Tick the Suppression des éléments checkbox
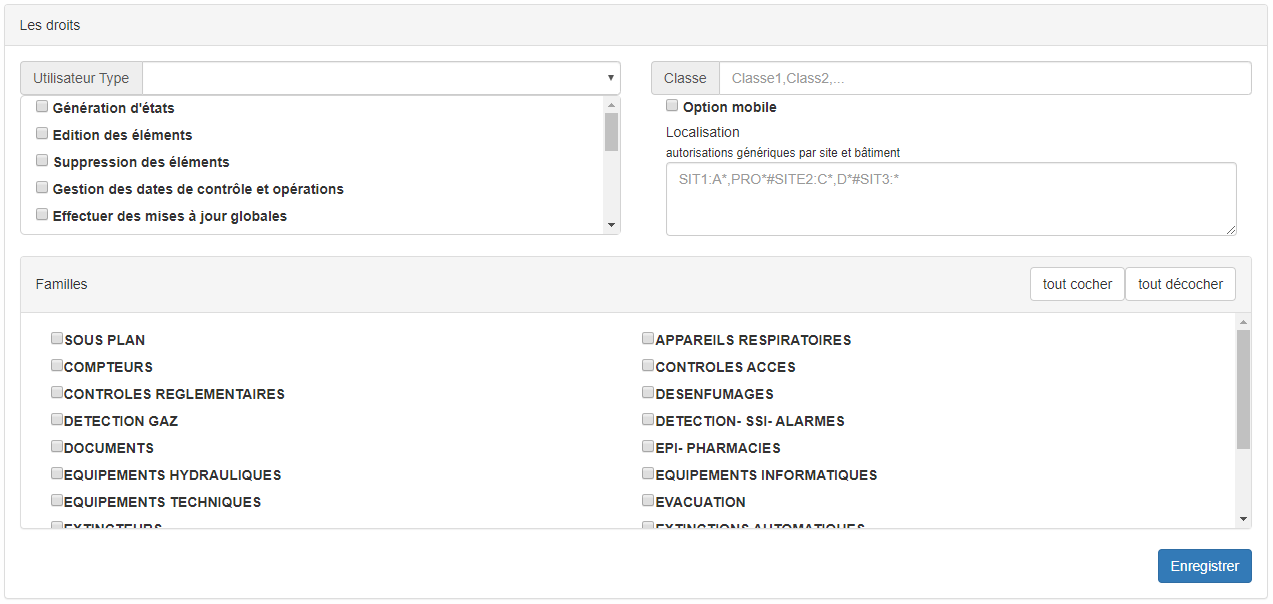This screenshot has width=1273, height=604. (x=42, y=160)
